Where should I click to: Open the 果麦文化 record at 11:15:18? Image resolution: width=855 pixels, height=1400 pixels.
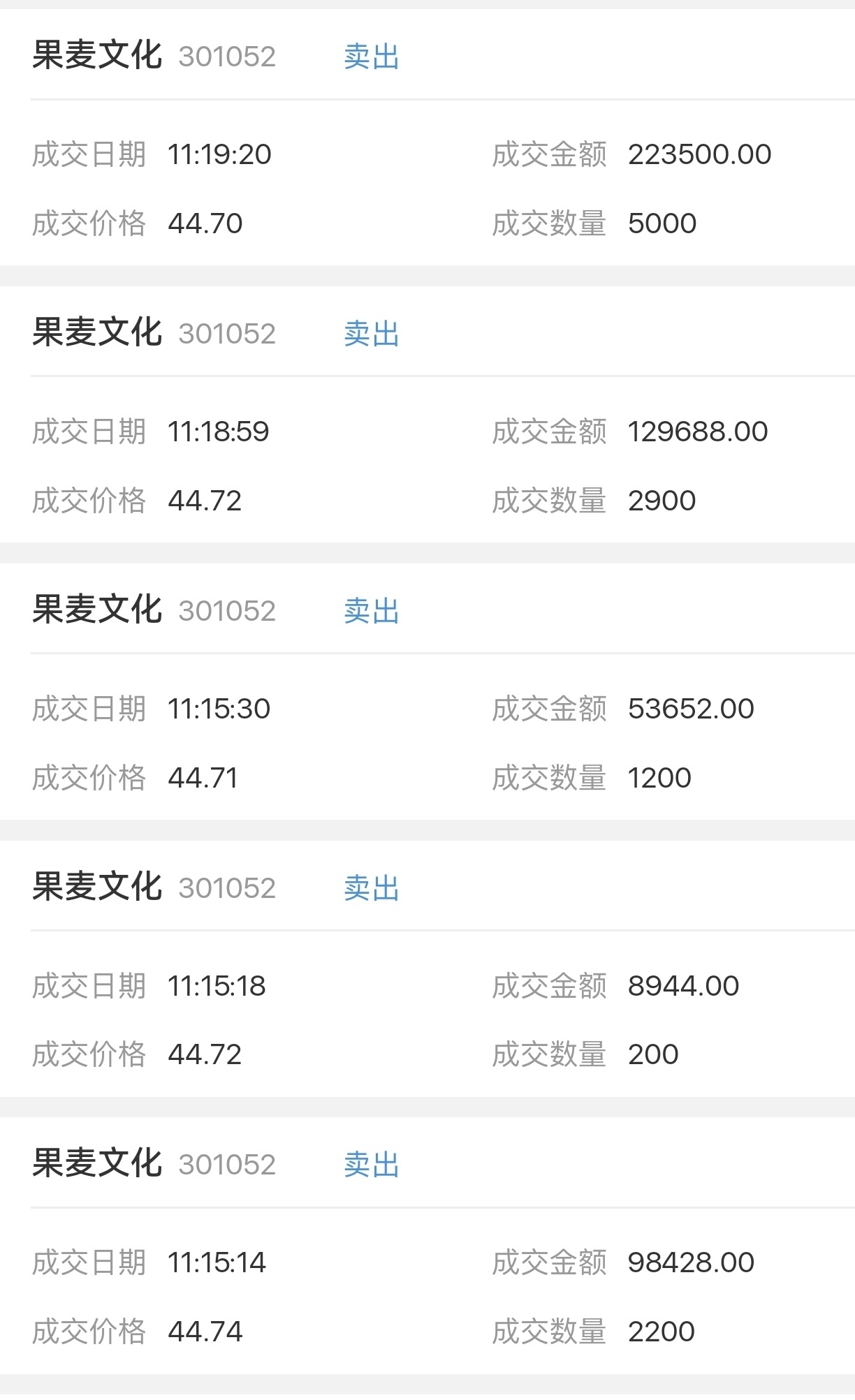[x=427, y=968]
